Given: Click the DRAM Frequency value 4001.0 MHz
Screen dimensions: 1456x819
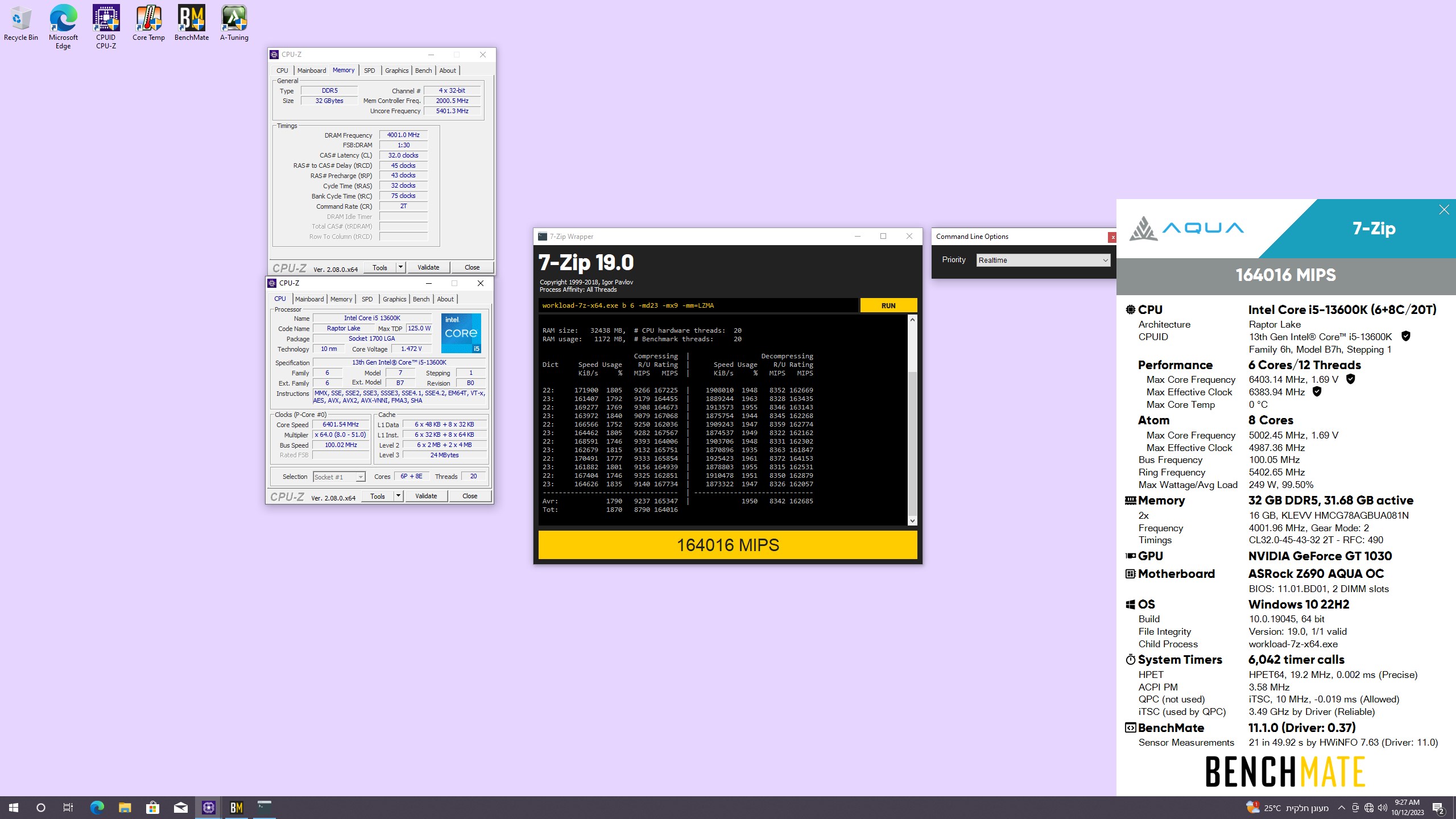Looking at the screenshot, I should 403,135.
